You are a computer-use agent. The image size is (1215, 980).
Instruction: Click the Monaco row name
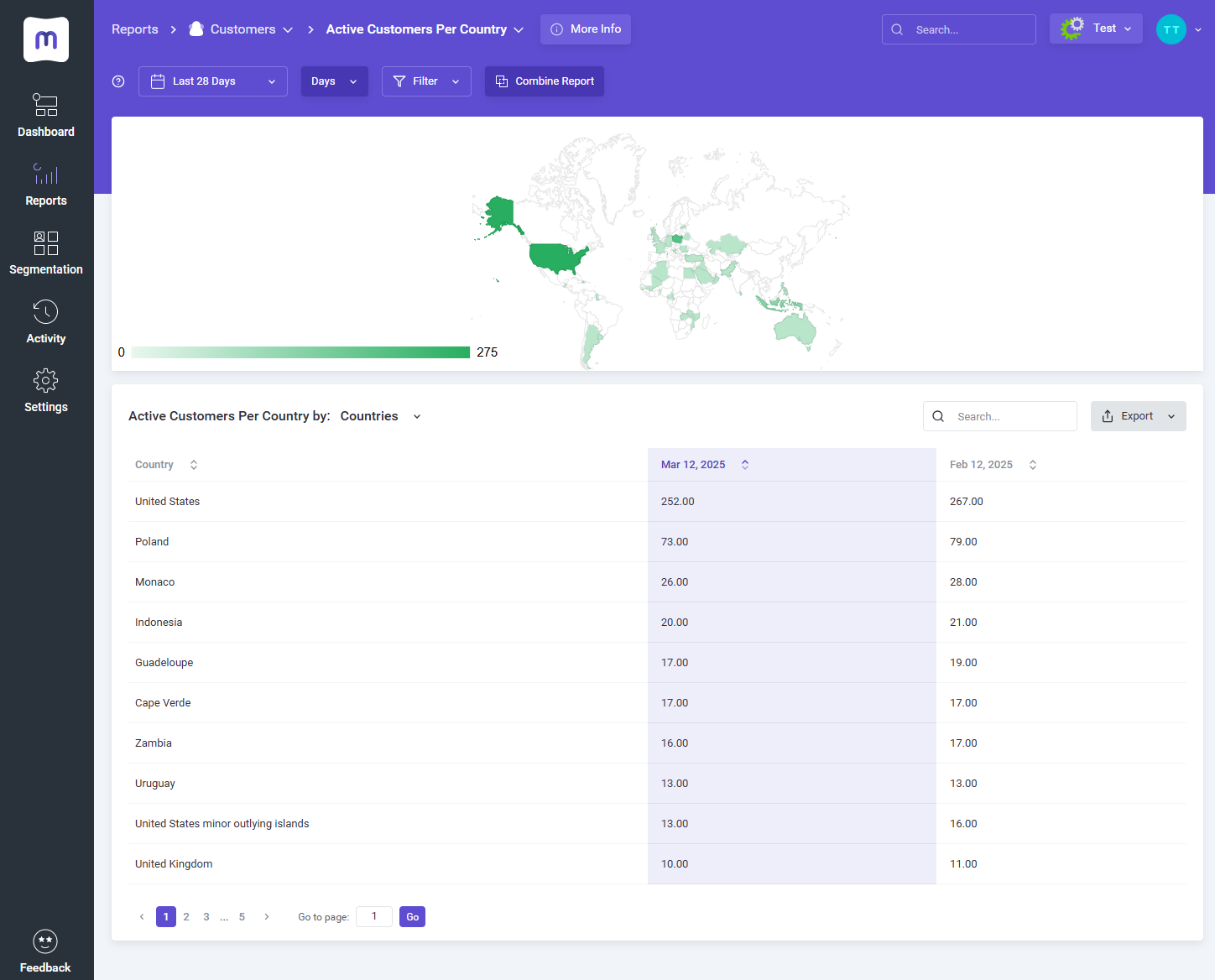pos(155,582)
